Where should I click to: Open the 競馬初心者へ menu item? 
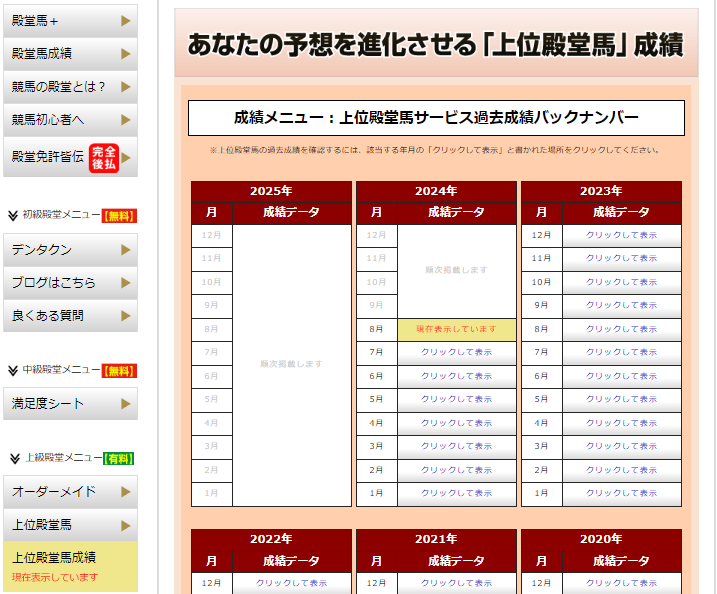coord(48,120)
